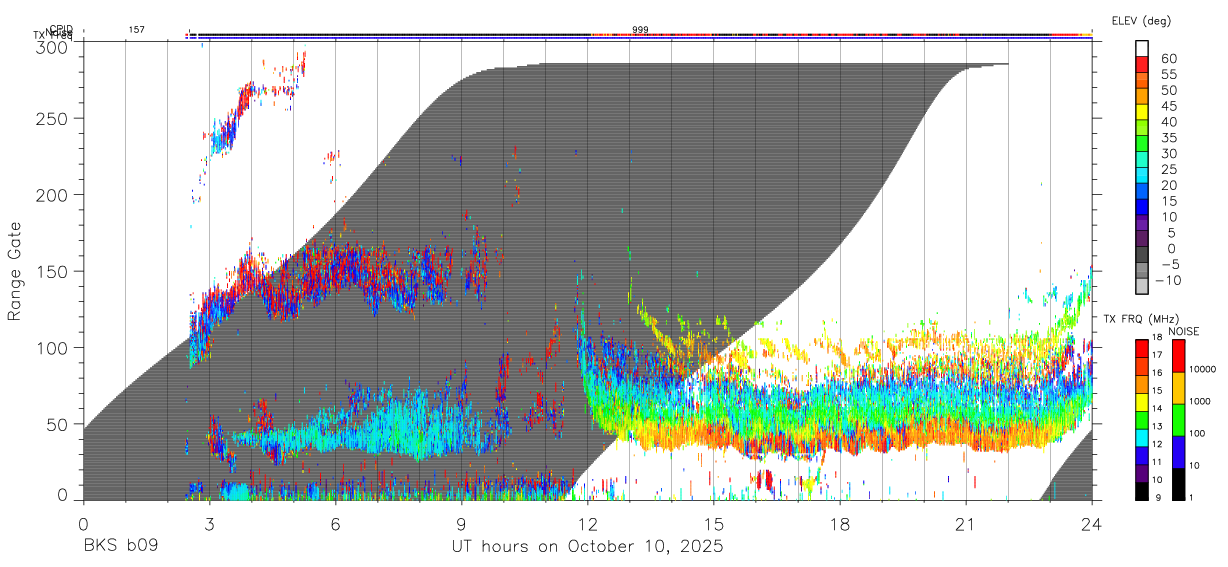Click the cyan segment of the ELEV color bar
The image size is (1228, 567).
[x=1143, y=176]
